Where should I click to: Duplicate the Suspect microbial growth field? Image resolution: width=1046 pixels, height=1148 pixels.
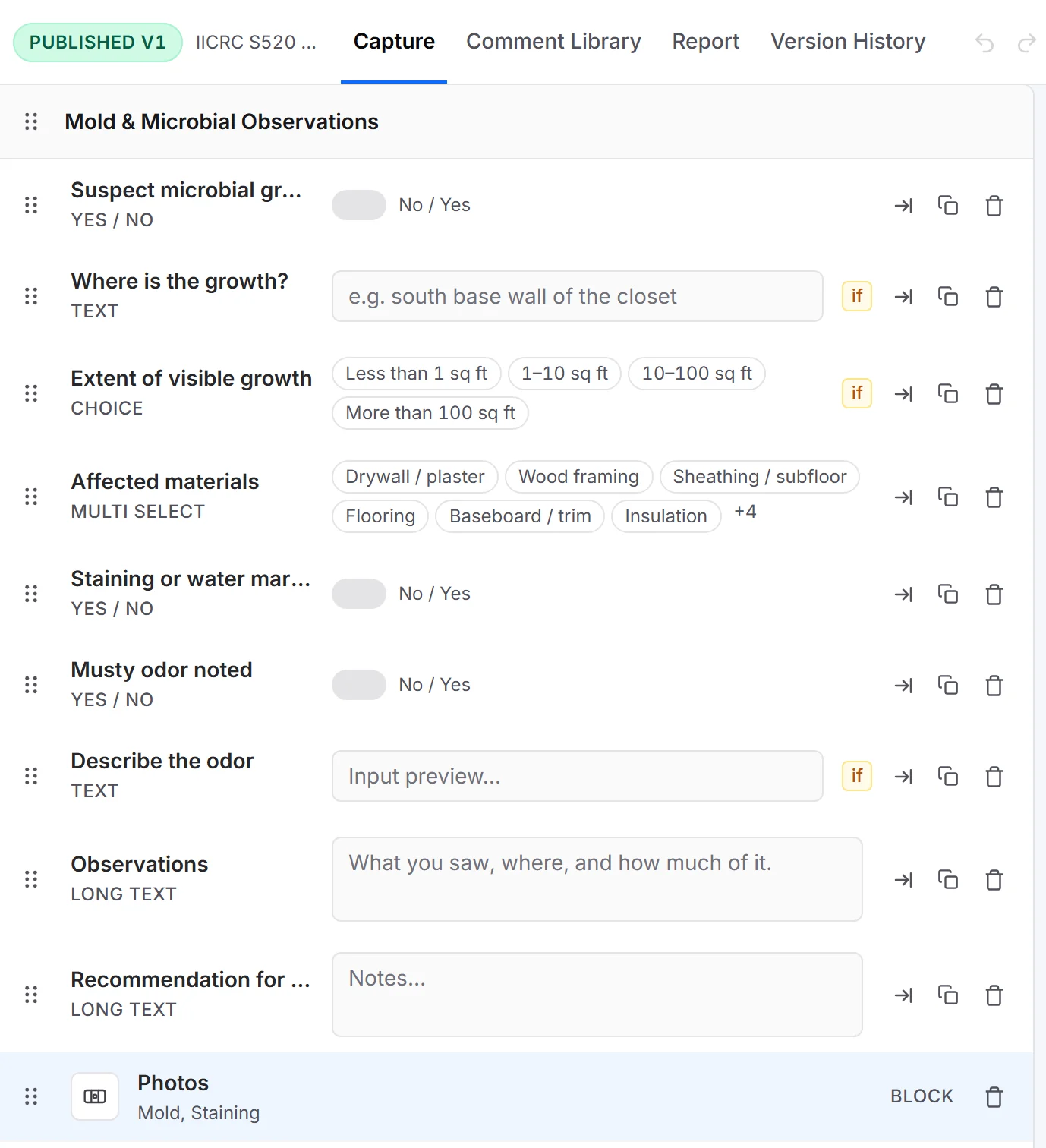[x=948, y=205]
